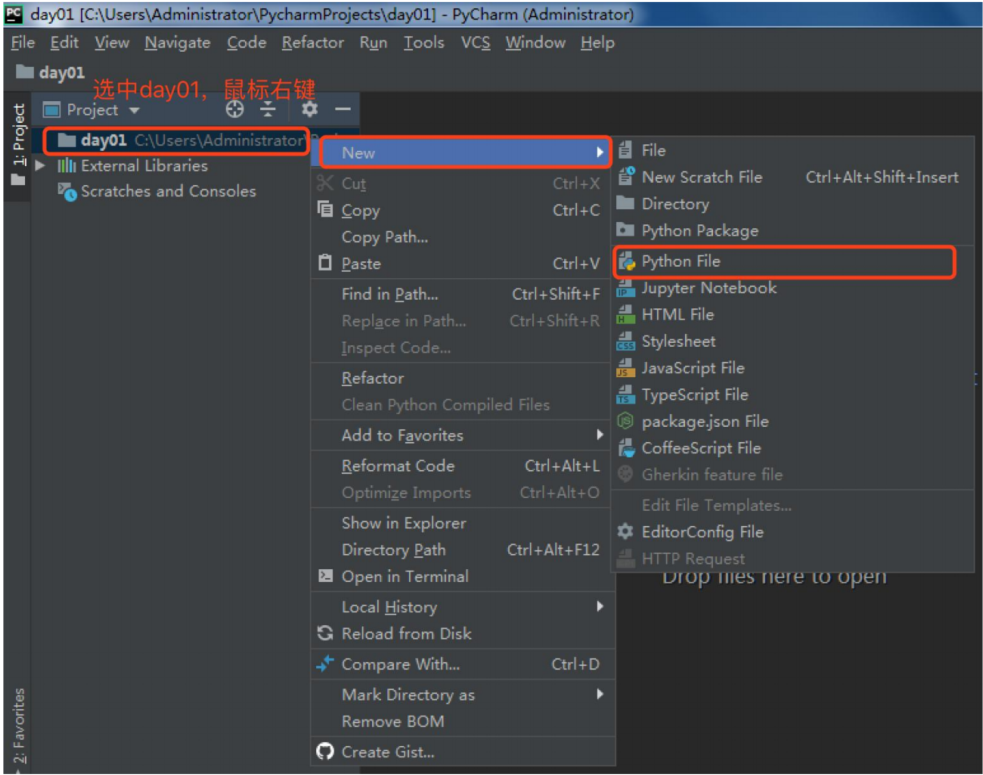Expand Local History submenu arrow
The image size is (983, 775).
600,606
